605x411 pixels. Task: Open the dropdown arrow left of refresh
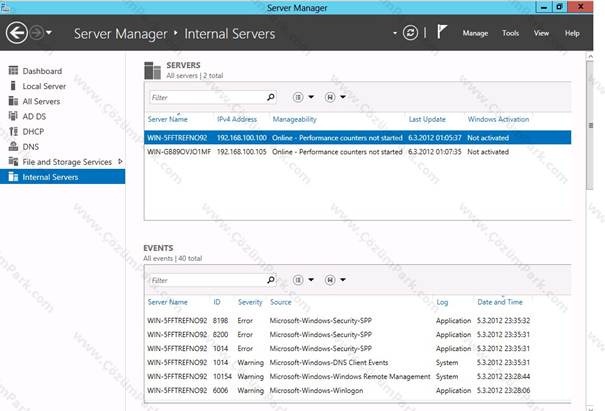pyautogui.click(x=395, y=33)
